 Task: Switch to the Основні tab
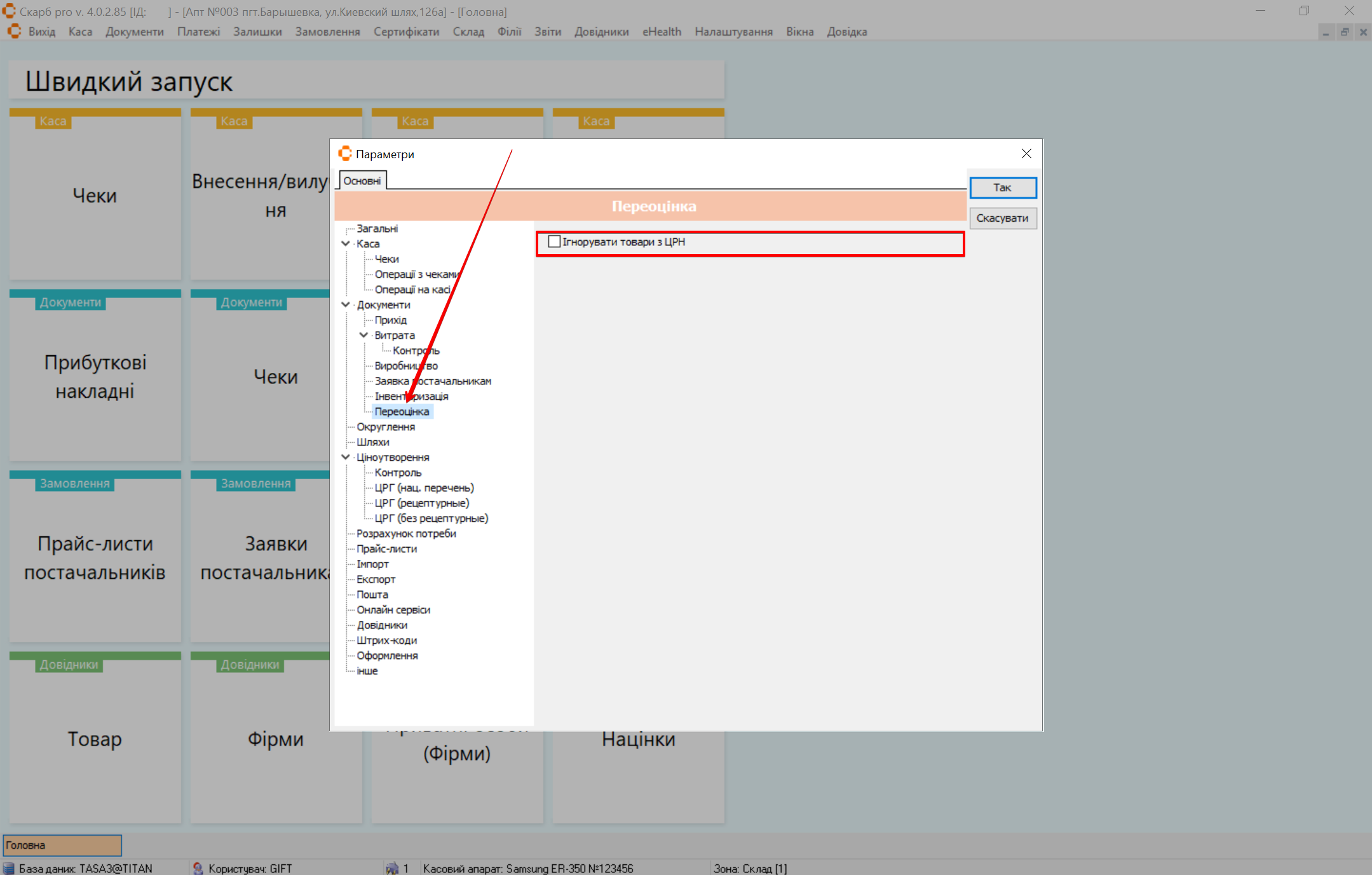pos(362,180)
